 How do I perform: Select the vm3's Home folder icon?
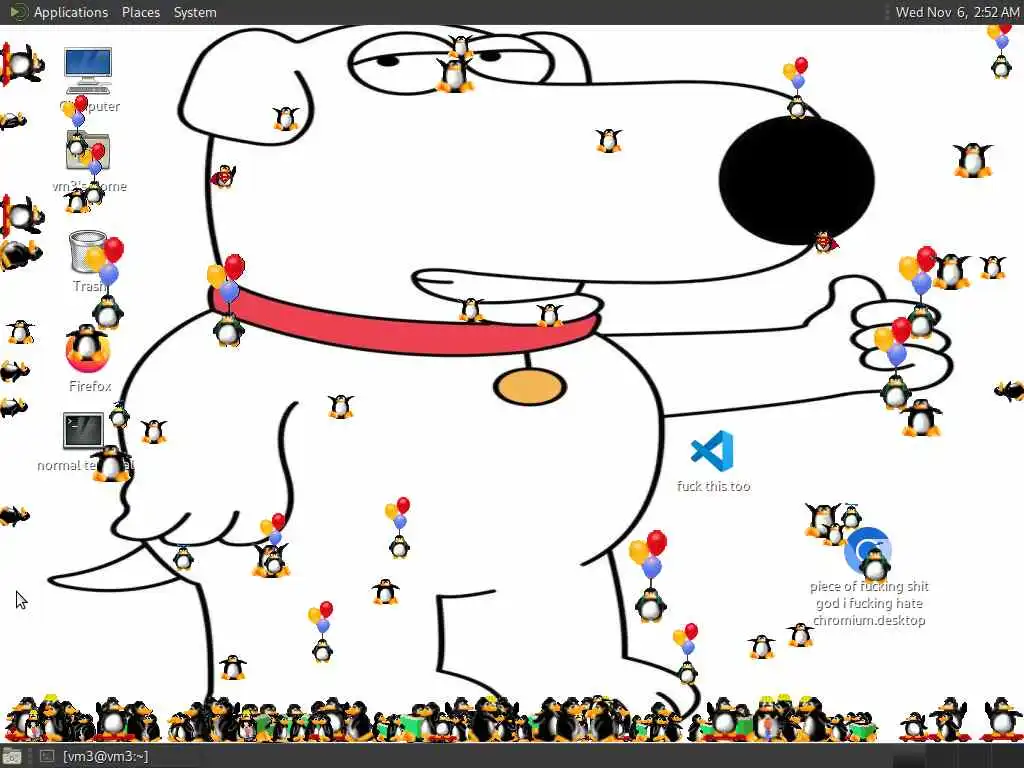(88, 151)
